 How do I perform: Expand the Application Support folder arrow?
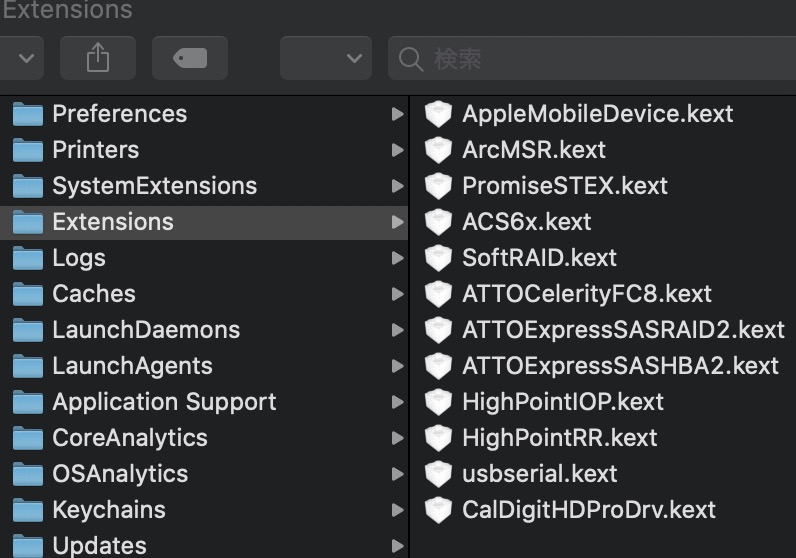[x=398, y=402]
